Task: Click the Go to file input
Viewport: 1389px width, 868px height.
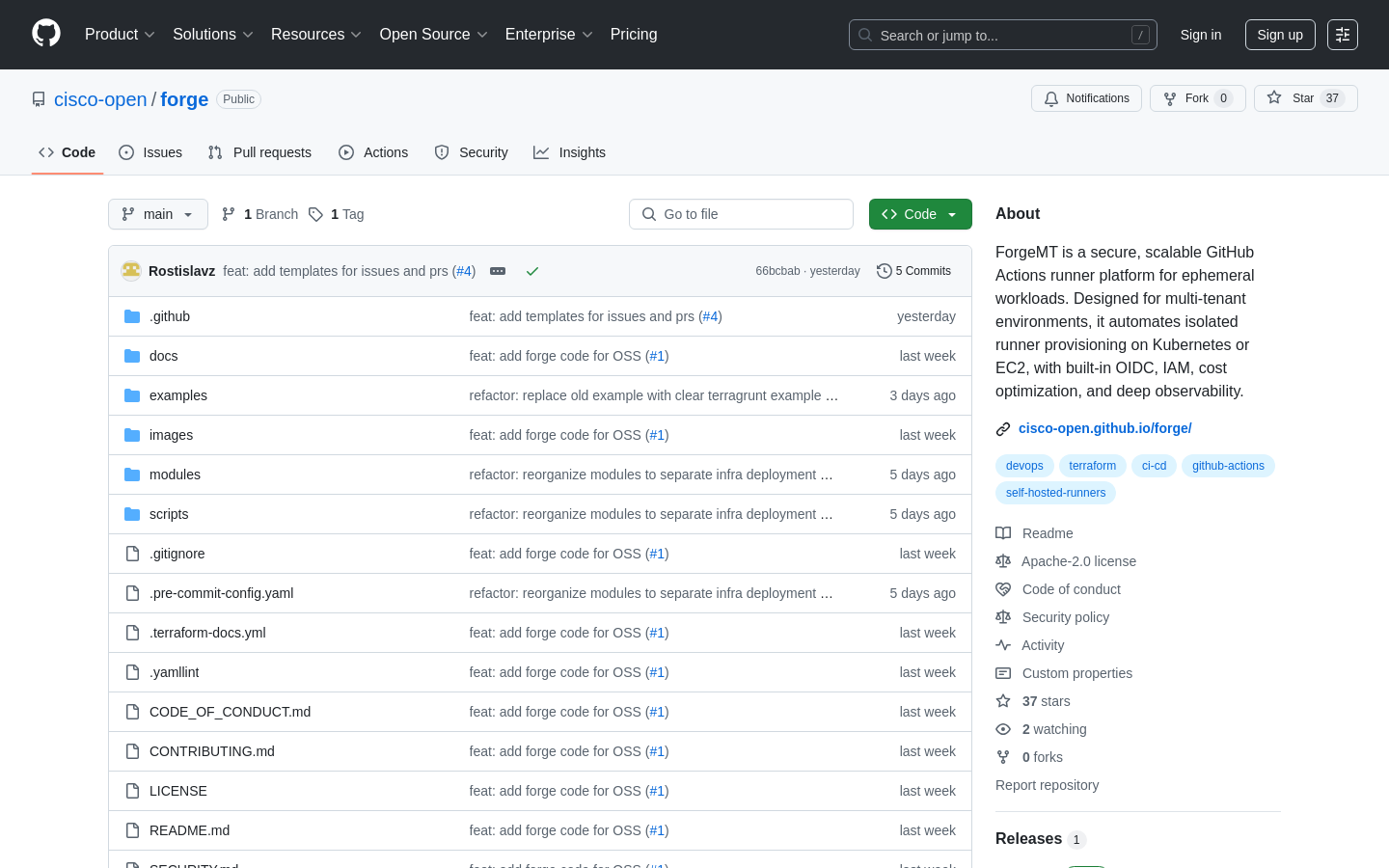Action: 741,214
